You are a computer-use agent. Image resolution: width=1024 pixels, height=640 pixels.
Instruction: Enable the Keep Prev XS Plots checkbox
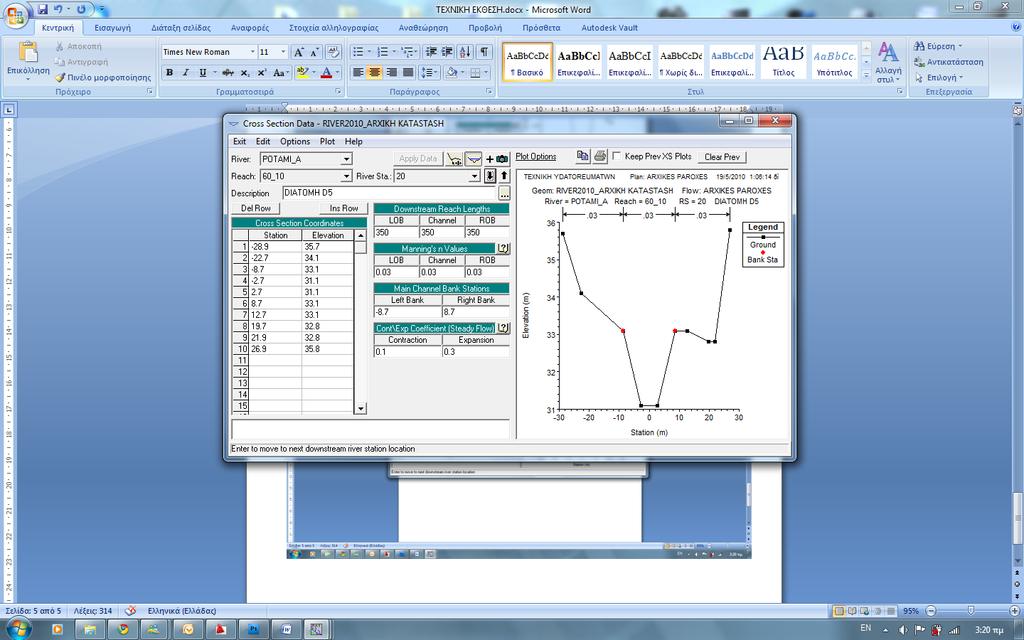pyautogui.click(x=616, y=156)
